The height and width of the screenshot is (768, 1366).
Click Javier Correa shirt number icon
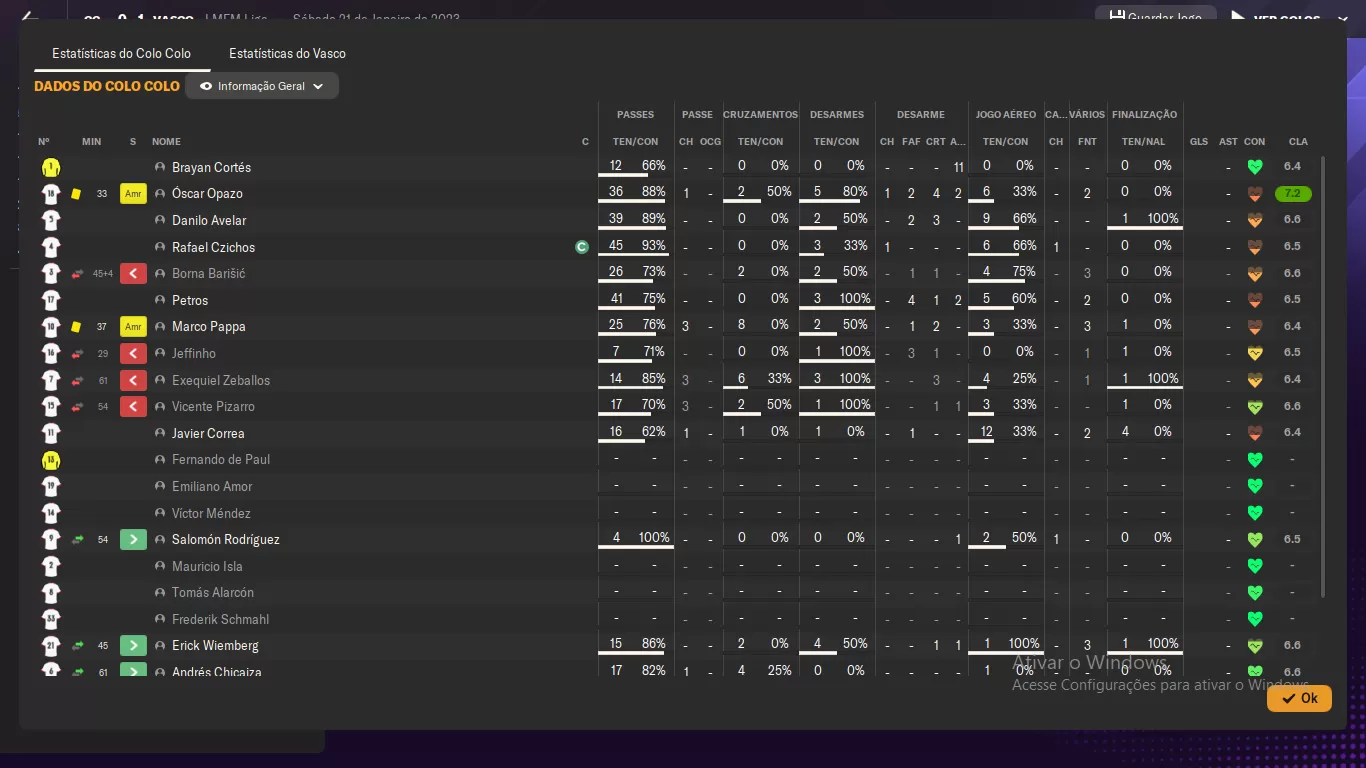(x=51, y=433)
